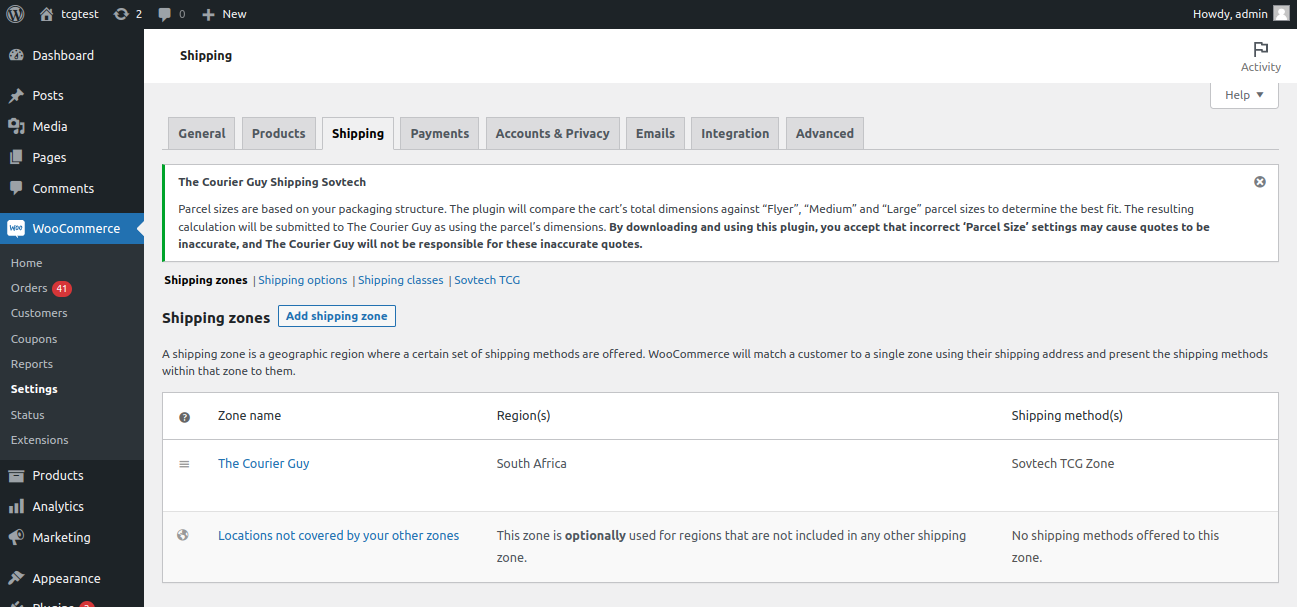This screenshot has height=607, width=1297.
Task: Dismiss the Courier Guy notice
Action: point(1260,182)
